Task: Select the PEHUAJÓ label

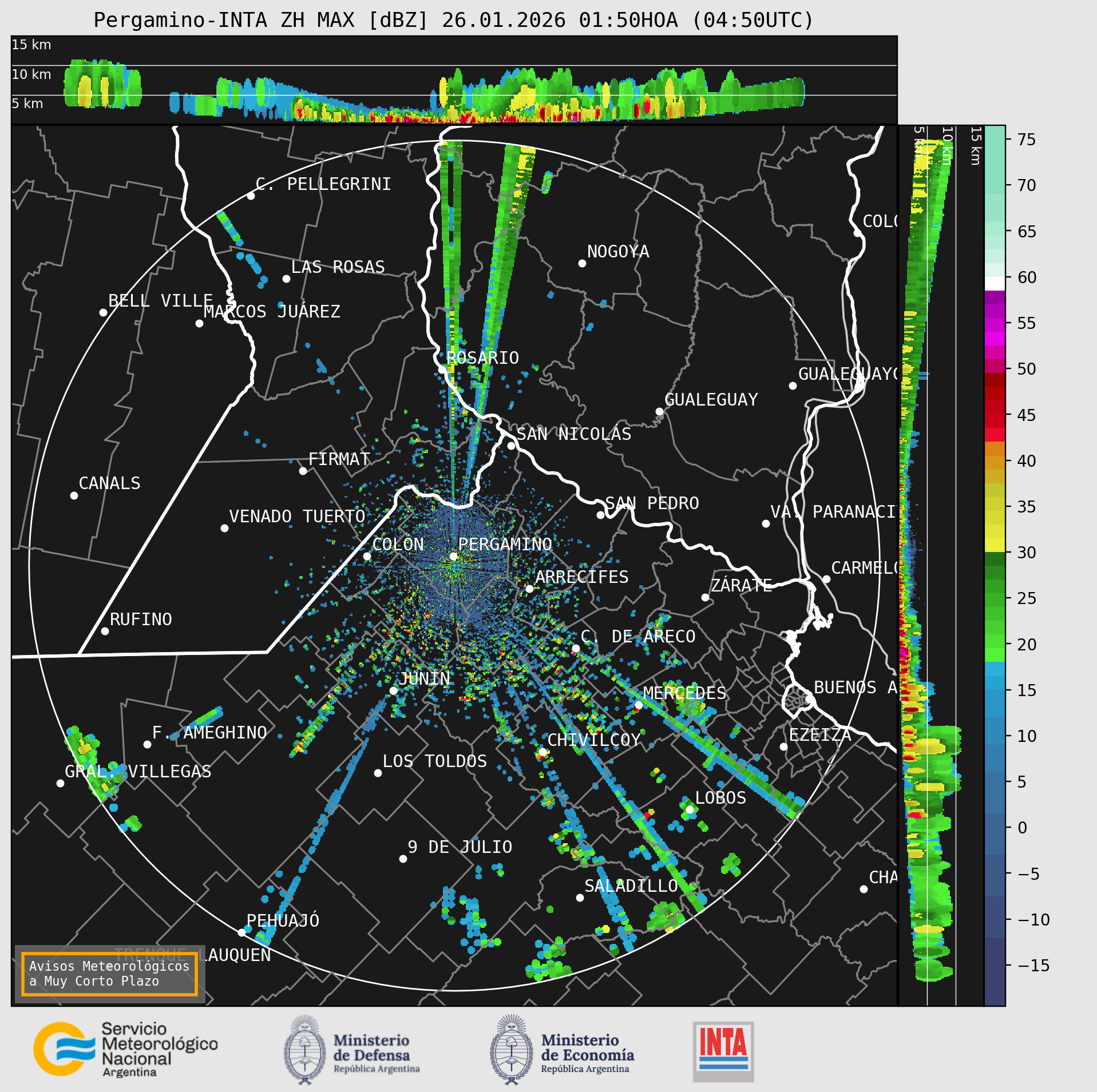Action: click(283, 920)
